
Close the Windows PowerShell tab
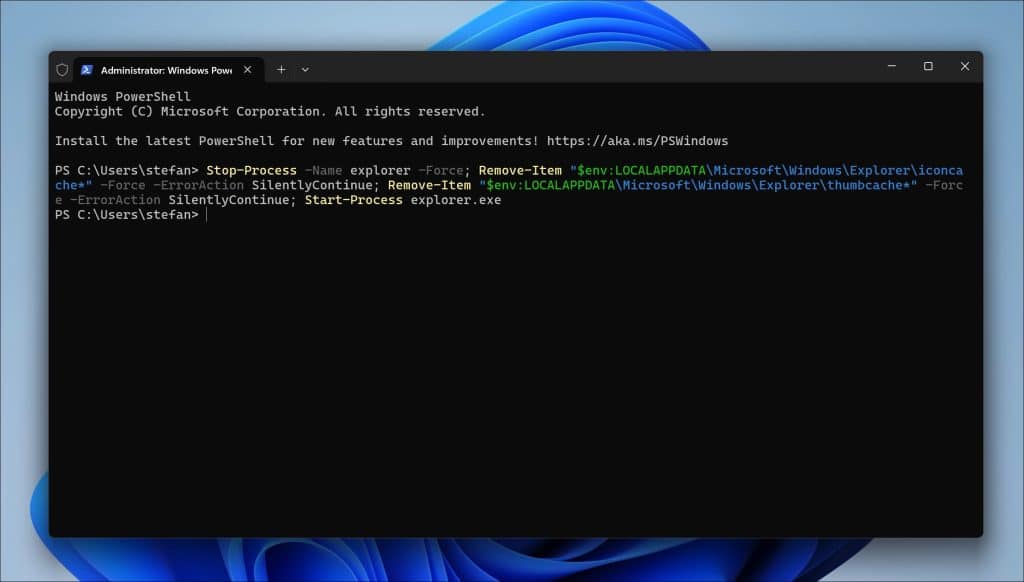pyautogui.click(x=247, y=70)
